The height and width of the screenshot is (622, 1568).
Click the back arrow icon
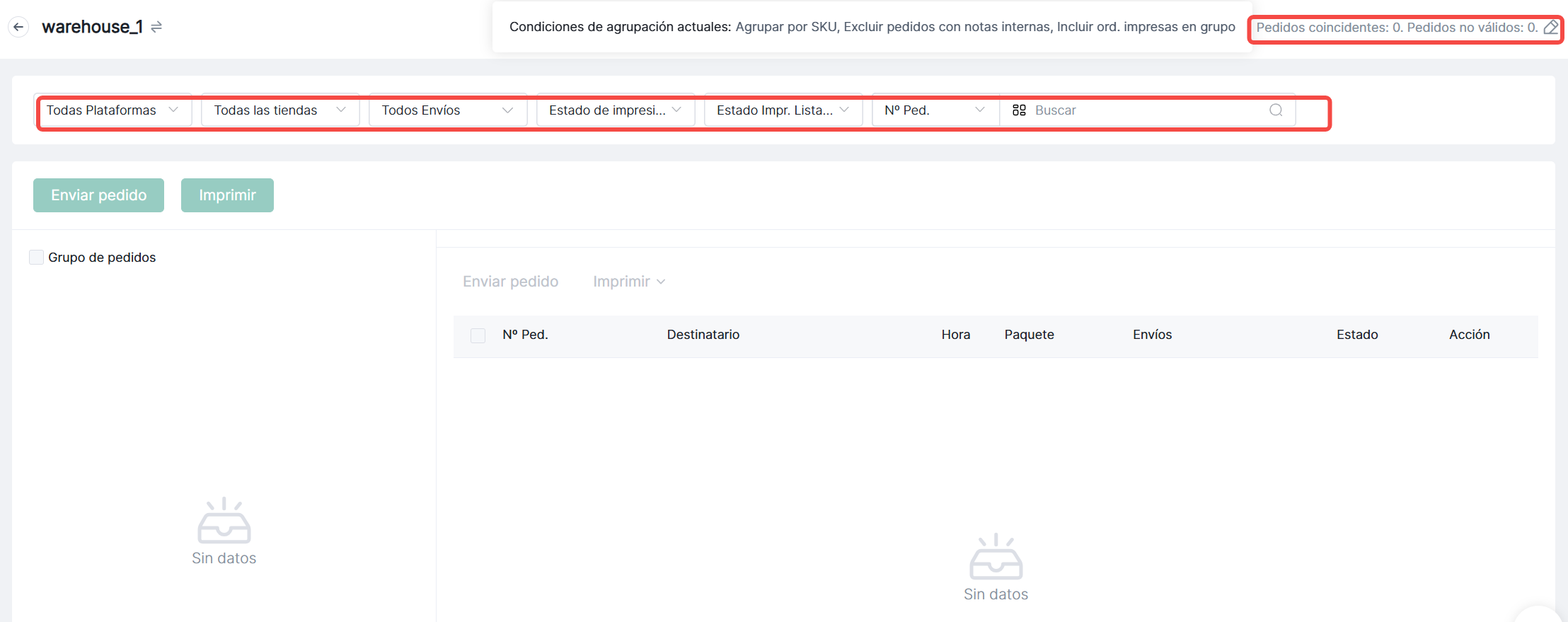[x=18, y=27]
